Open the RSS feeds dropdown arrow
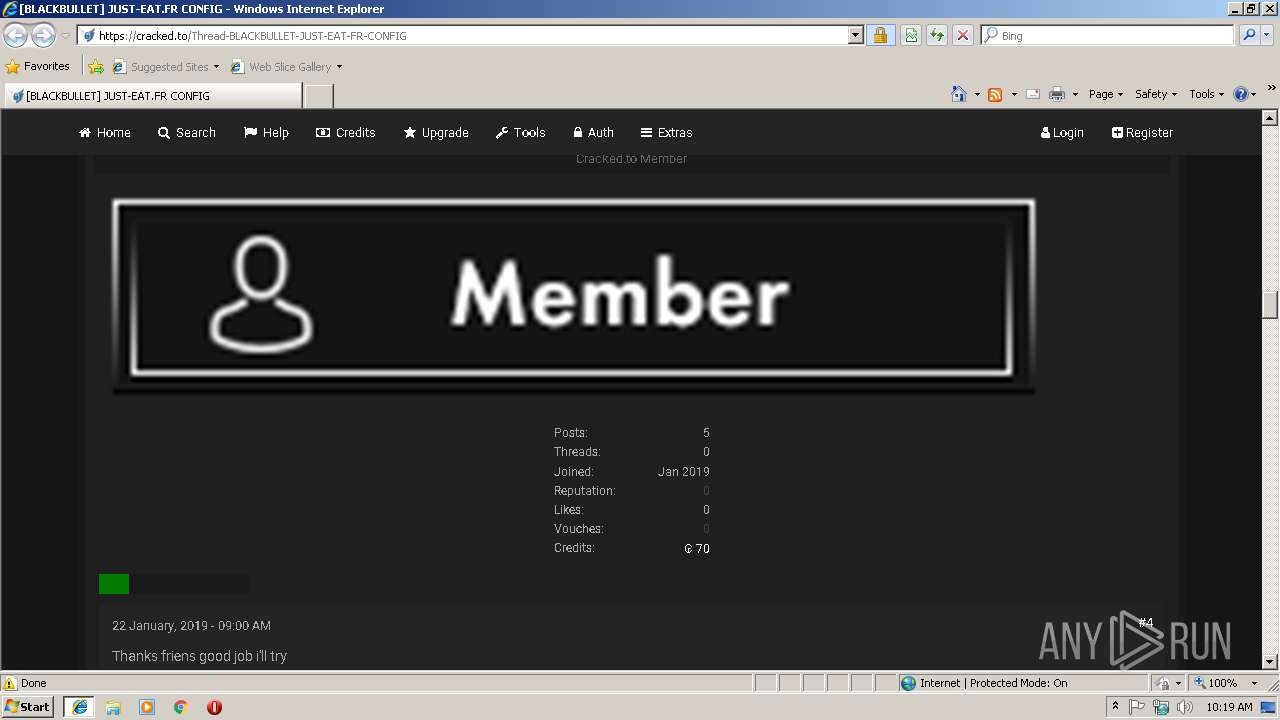The width and height of the screenshot is (1280, 720). tap(1013, 94)
